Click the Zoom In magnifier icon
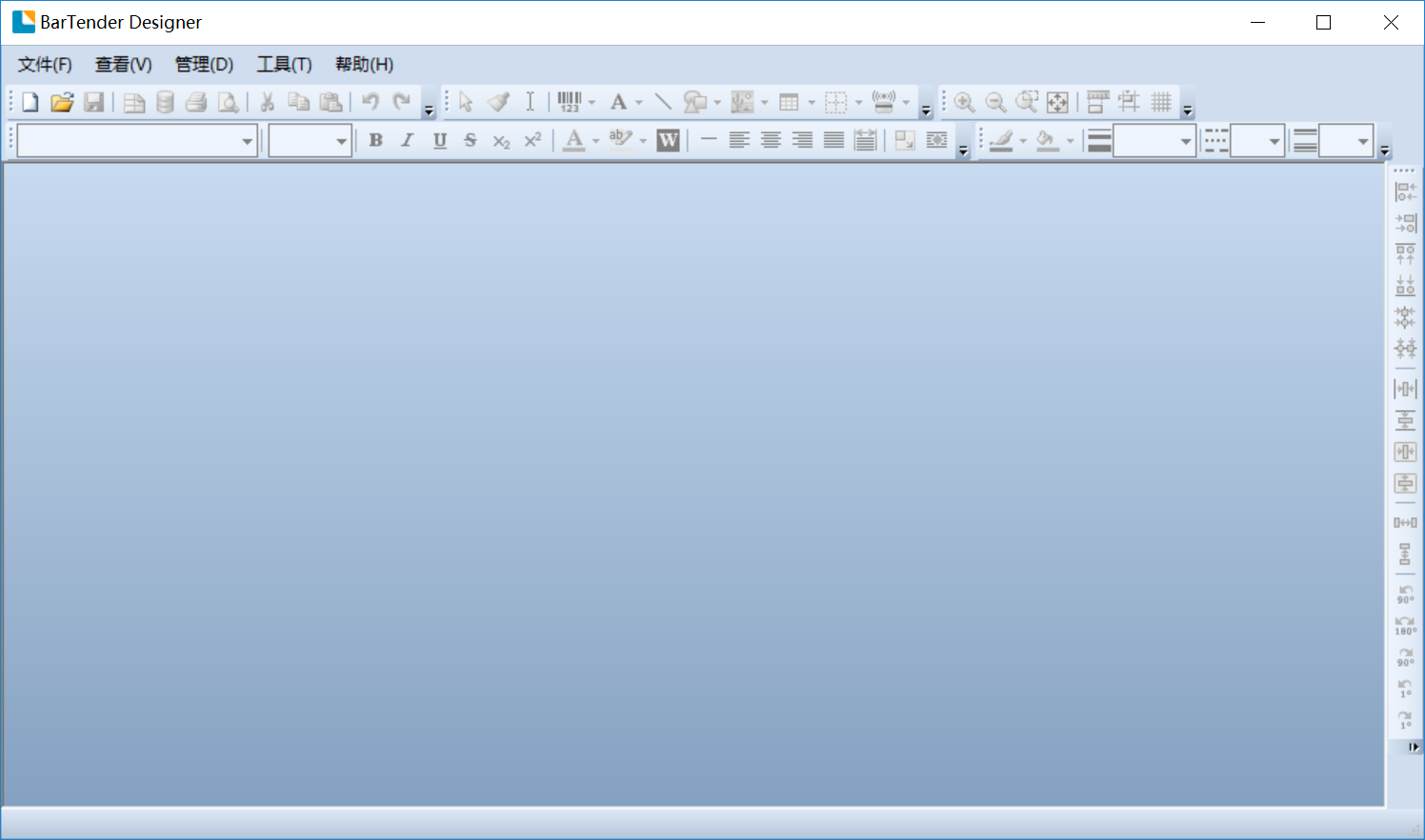 click(x=964, y=102)
